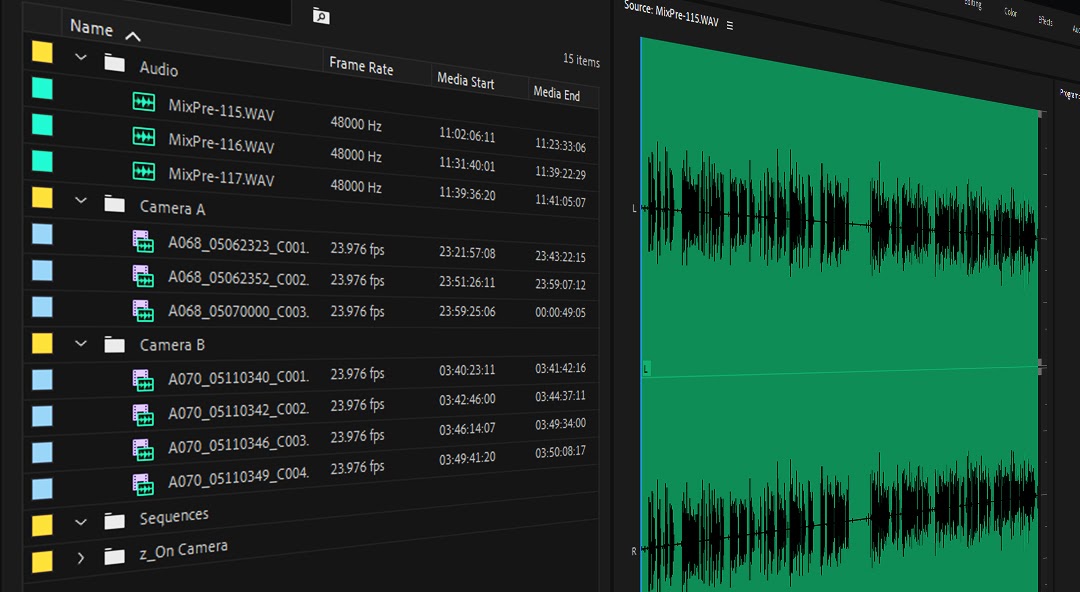
Task: Reverse sort order with Name column arrow
Action: [x=133, y=36]
